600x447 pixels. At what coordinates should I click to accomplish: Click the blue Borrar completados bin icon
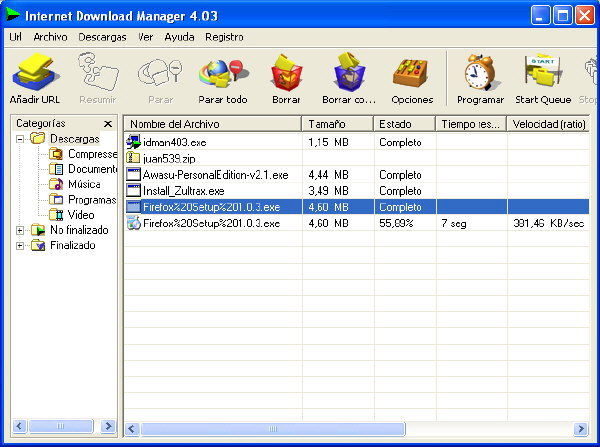pyautogui.click(x=349, y=72)
